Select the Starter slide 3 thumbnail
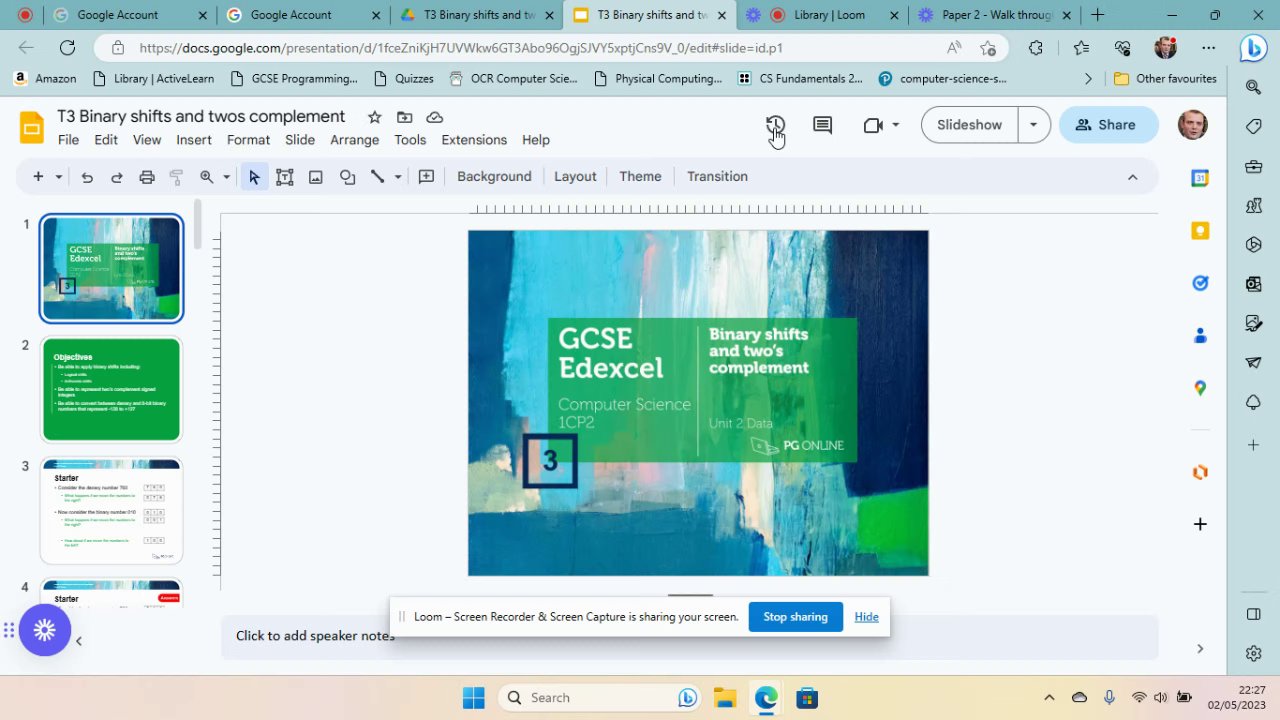 [111, 511]
